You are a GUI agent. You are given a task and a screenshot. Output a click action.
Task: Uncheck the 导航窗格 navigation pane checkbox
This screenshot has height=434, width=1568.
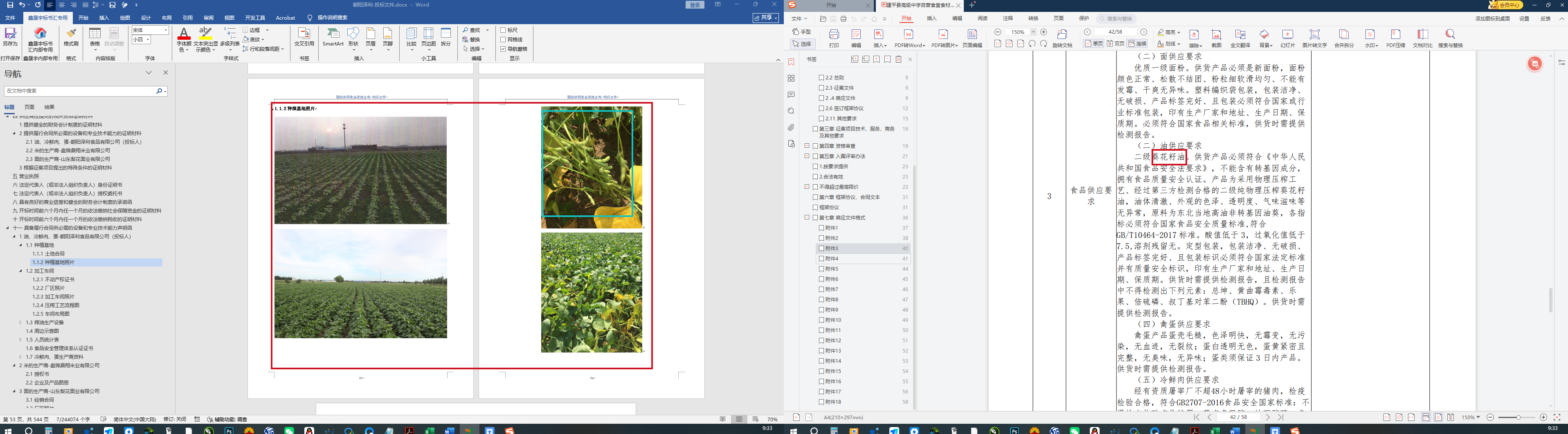tap(504, 49)
